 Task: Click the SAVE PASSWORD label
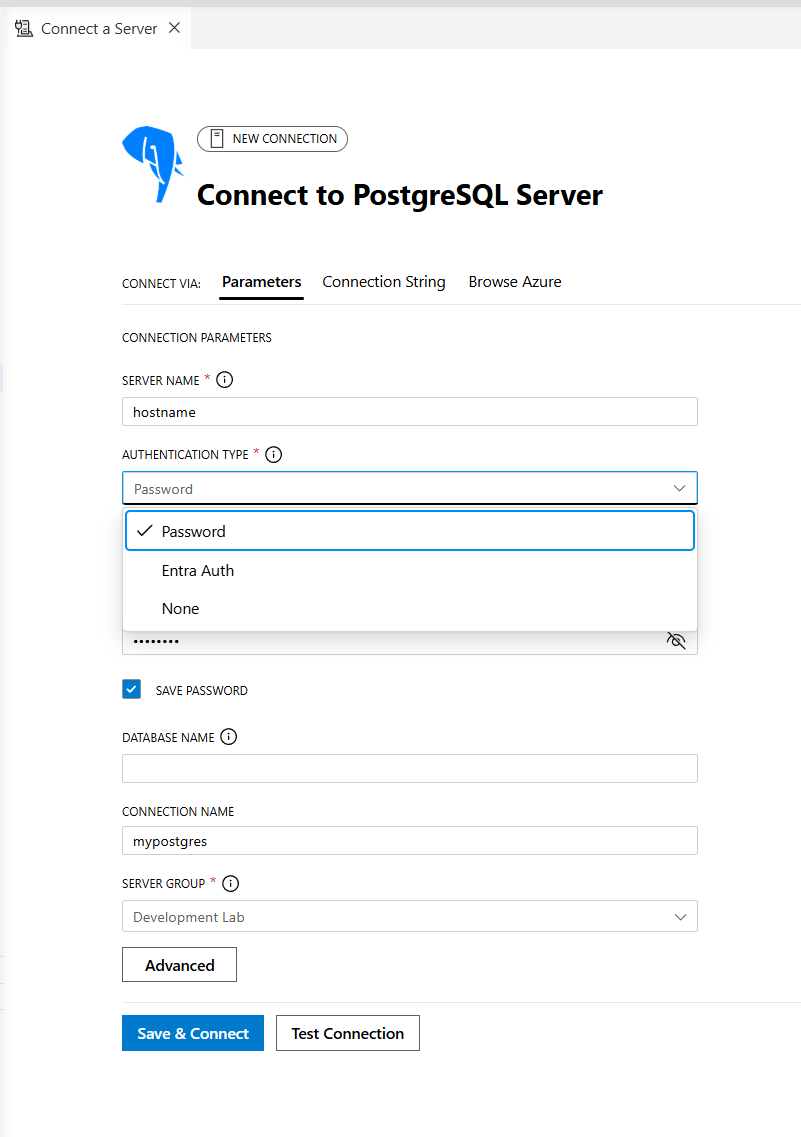pyautogui.click(x=202, y=691)
